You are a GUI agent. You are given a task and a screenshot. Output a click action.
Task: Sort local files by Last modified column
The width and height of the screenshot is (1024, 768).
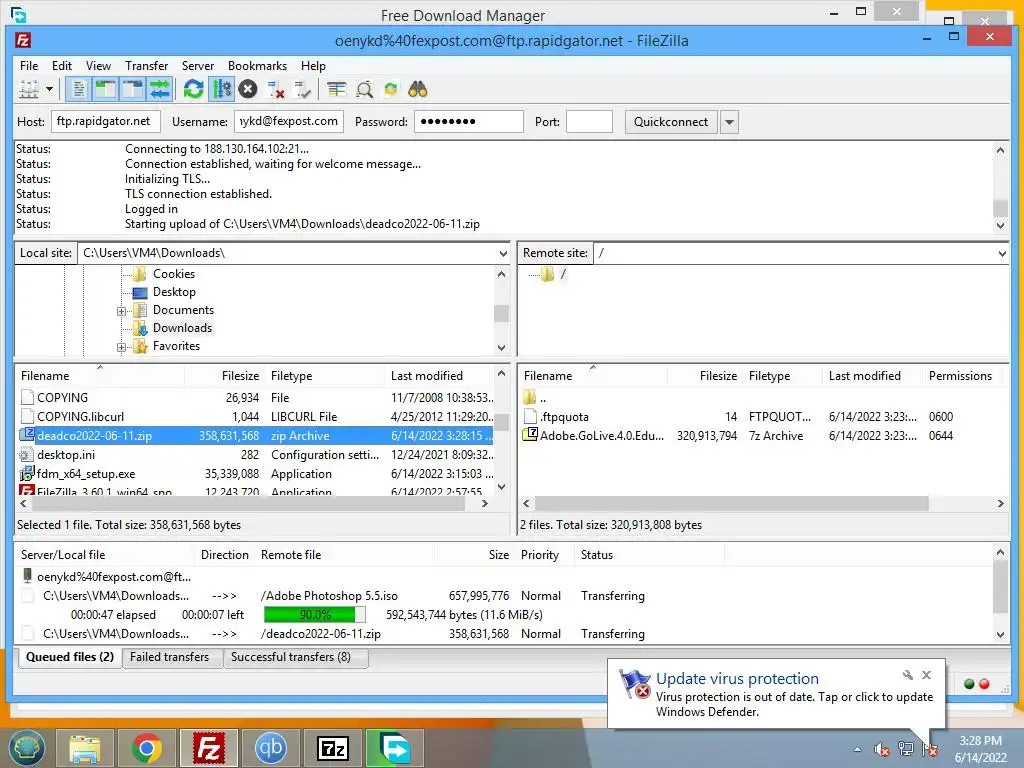point(426,376)
